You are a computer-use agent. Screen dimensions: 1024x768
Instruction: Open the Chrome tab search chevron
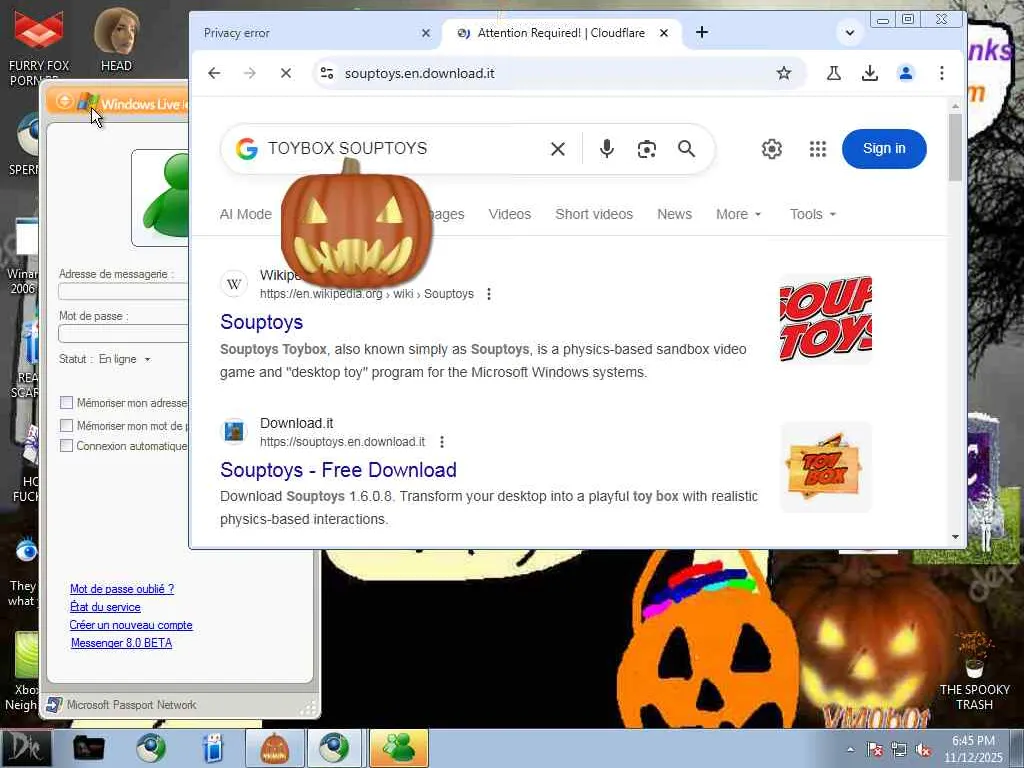point(850,33)
